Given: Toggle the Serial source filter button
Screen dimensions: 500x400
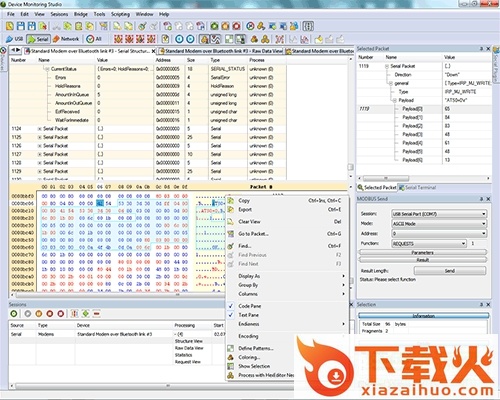Looking at the screenshot, I should click(38, 39).
